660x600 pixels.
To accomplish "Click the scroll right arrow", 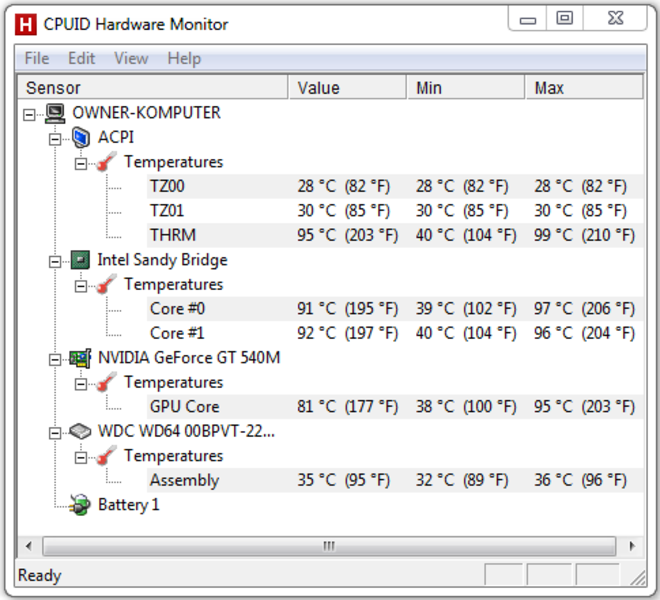I will click(631, 546).
